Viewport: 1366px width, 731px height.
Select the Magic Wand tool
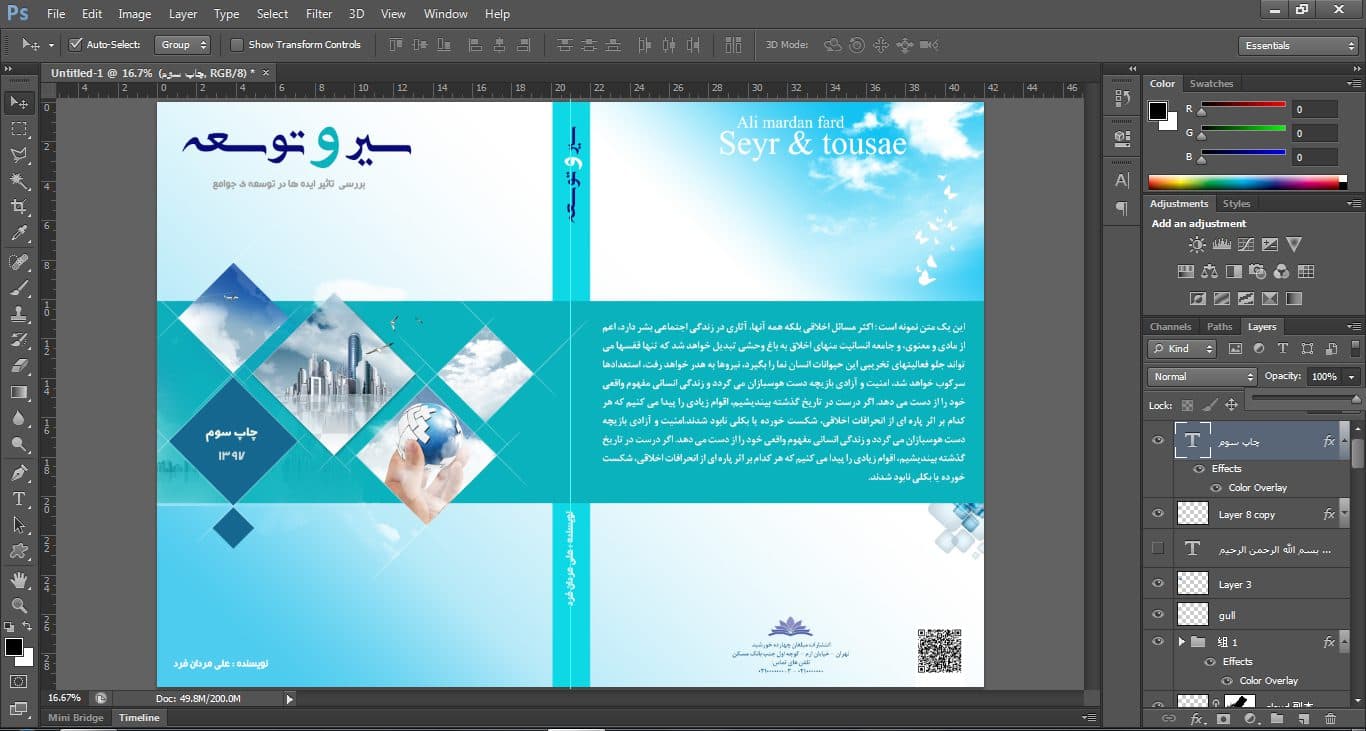(x=19, y=181)
